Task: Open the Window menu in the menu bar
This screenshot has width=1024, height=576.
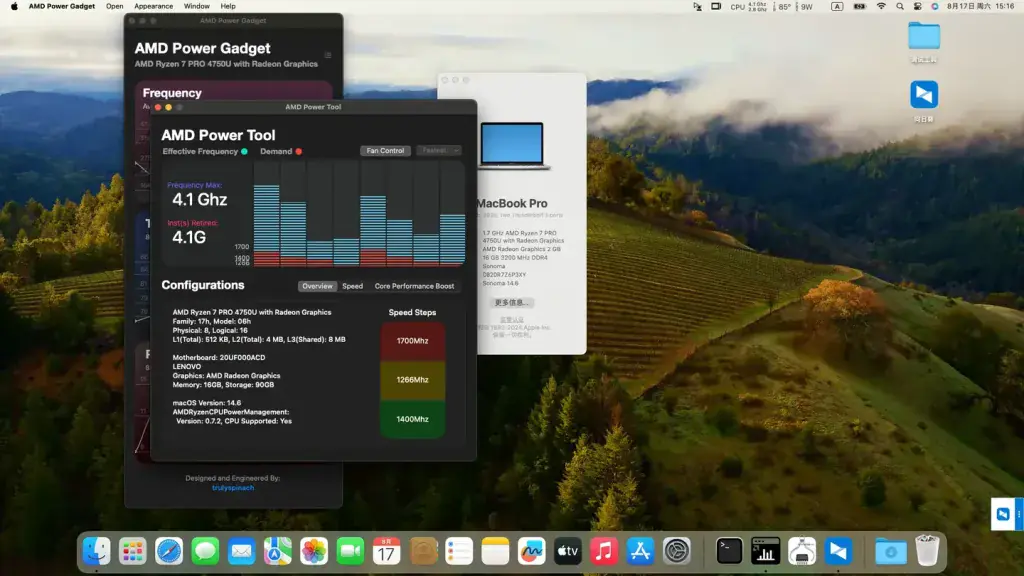Action: pyautogui.click(x=197, y=6)
